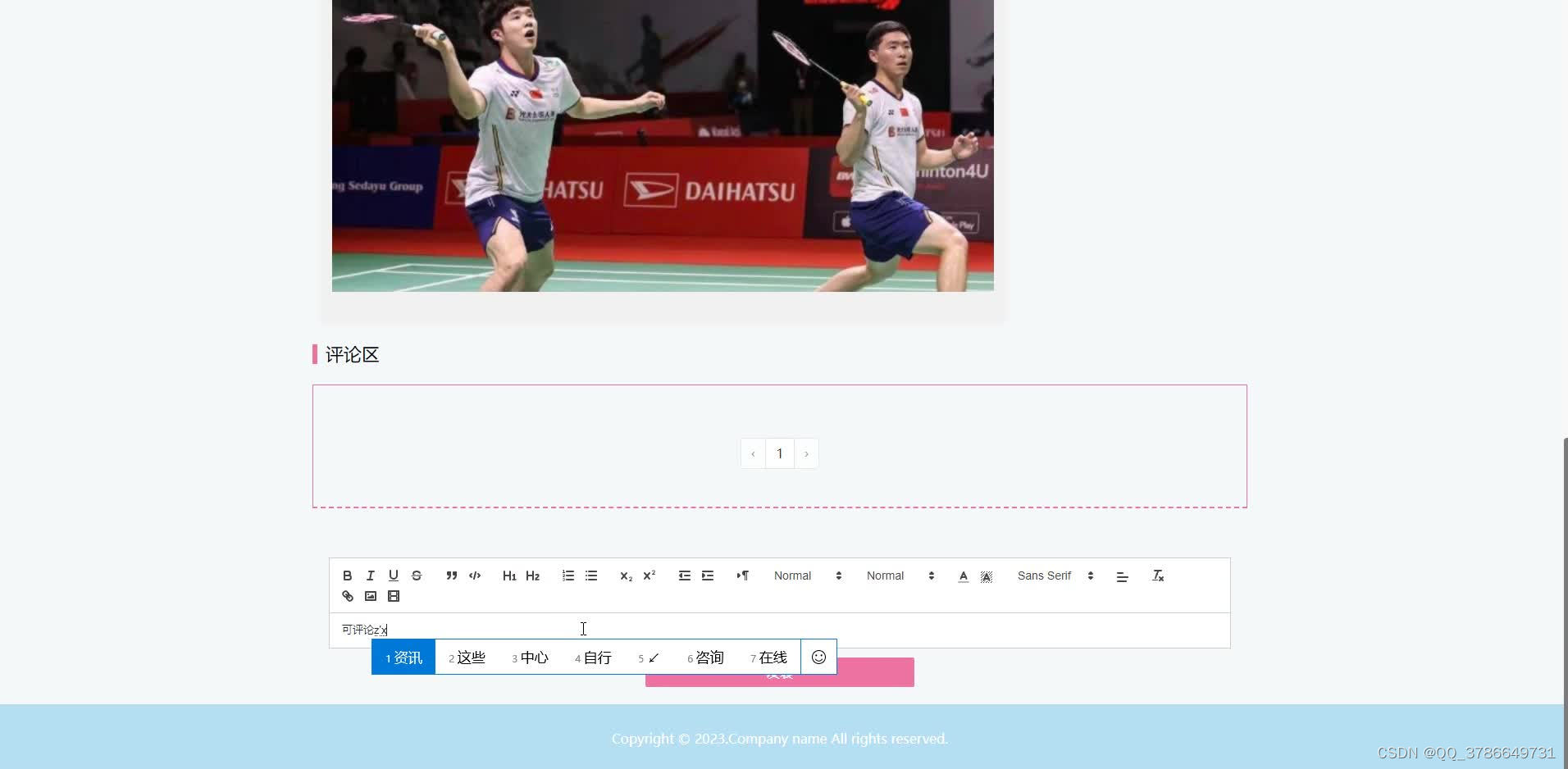This screenshot has height=769, width=1568.
Task: Pick IME candidate 自行
Action: tap(593, 658)
